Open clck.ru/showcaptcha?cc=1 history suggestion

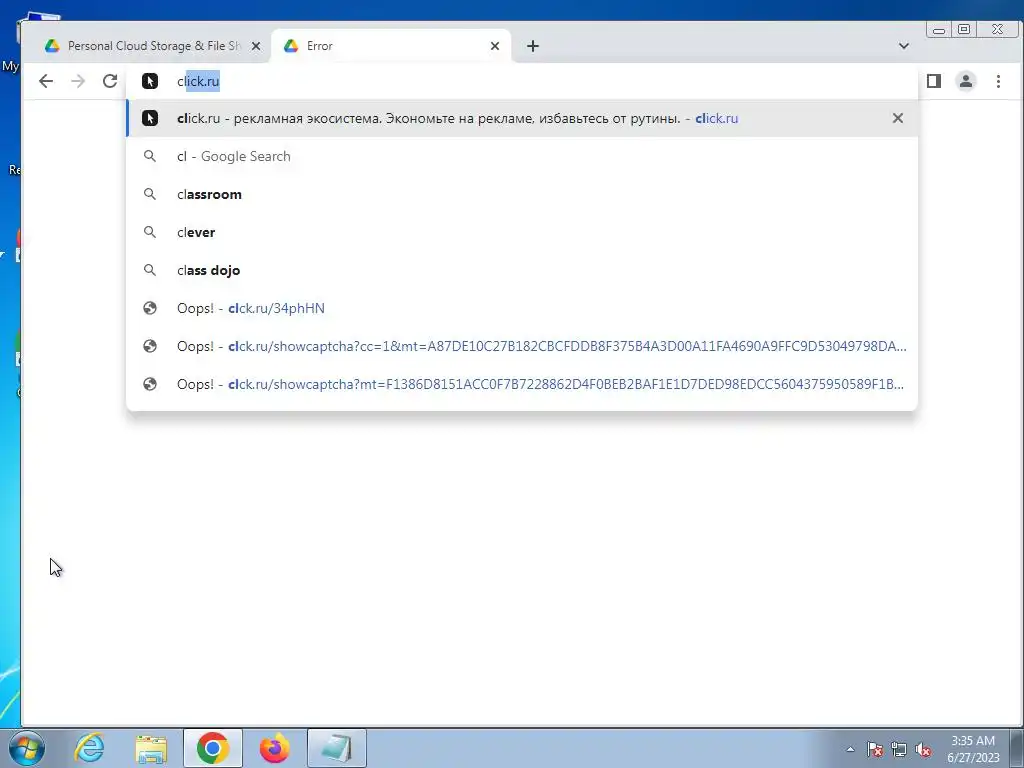[x=522, y=345]
